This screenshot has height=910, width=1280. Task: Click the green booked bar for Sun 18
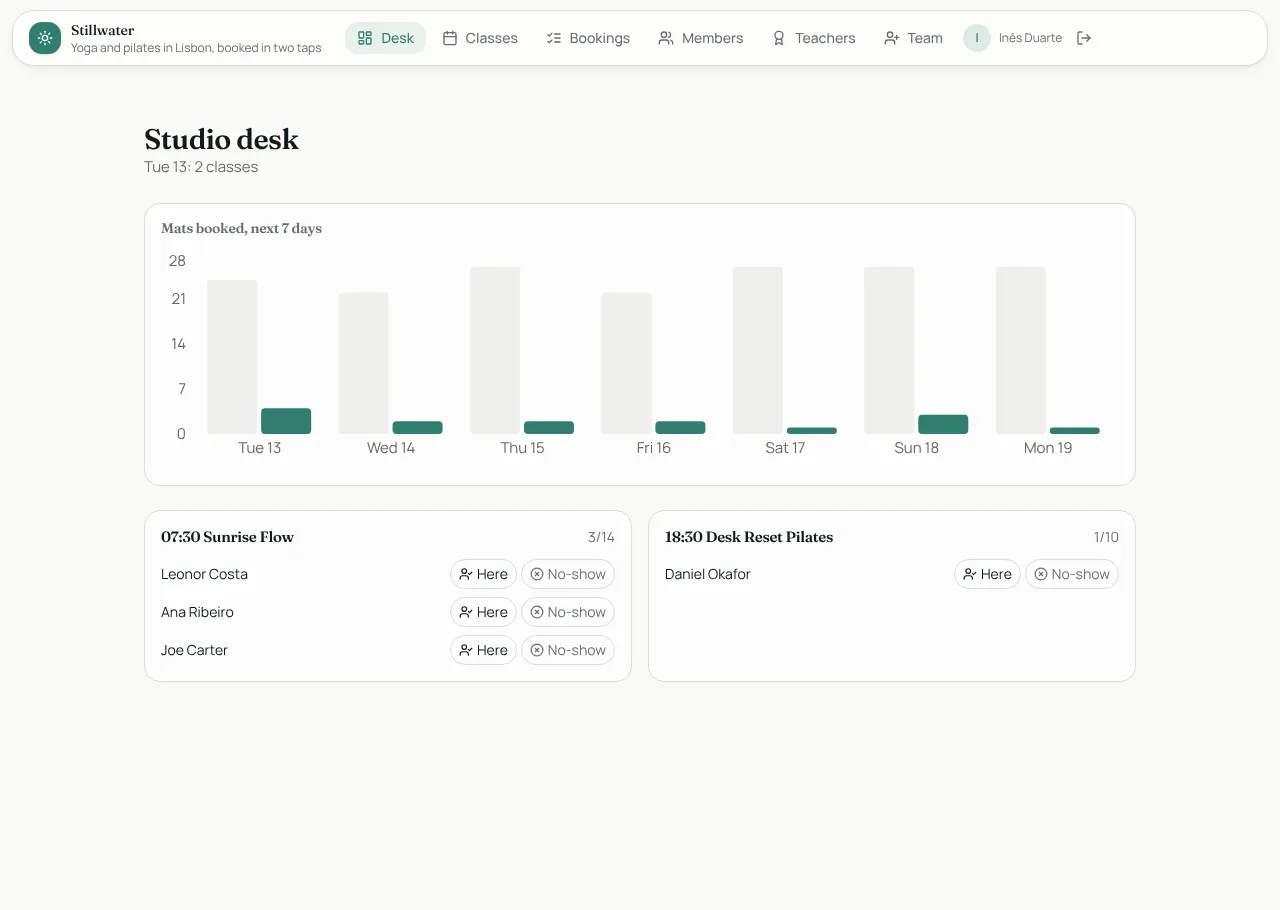[943, 424]
